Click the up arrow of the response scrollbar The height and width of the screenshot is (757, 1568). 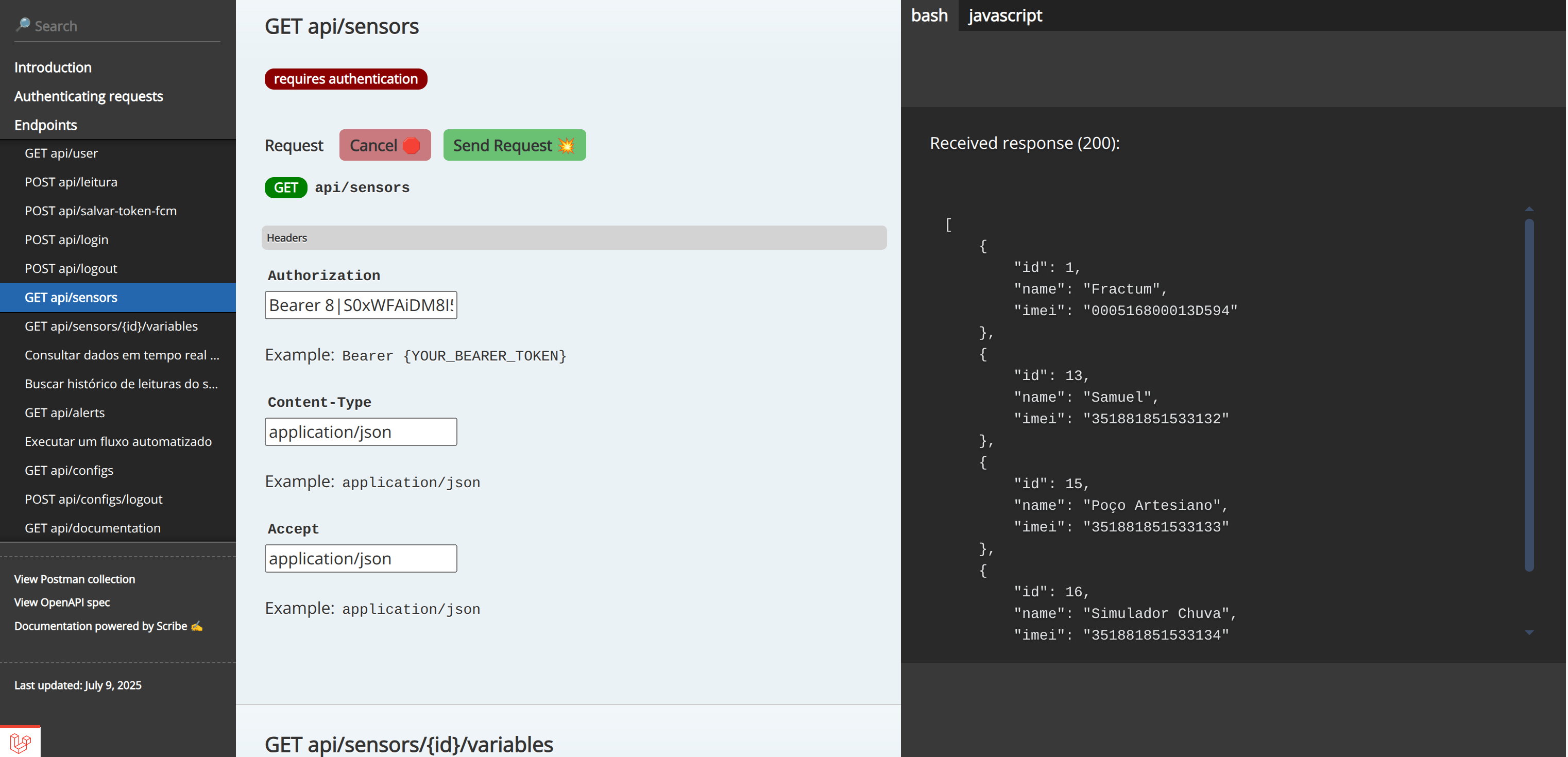click(1528, 209)
